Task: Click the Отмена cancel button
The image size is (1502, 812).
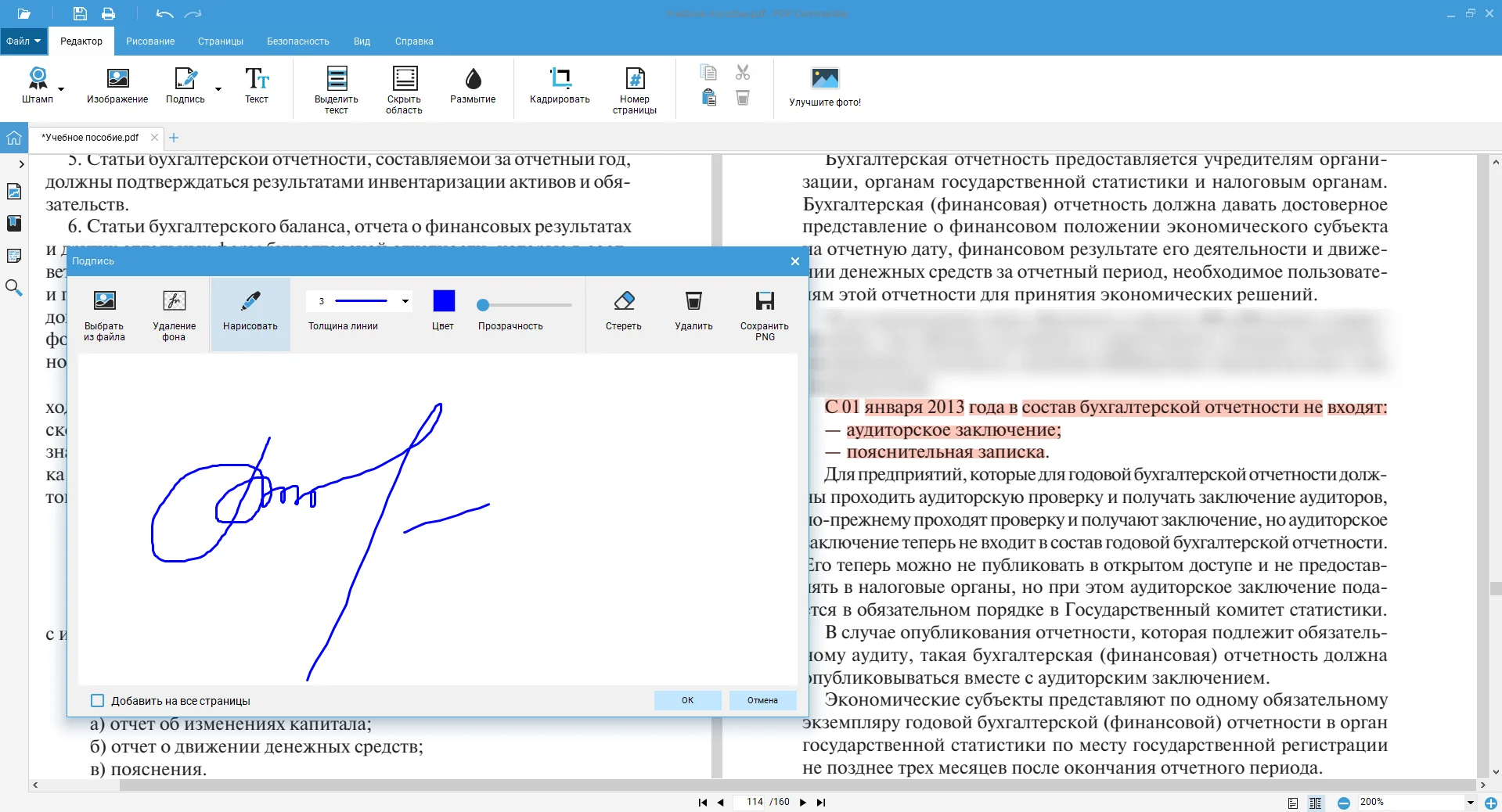Action: (x=762, y=700)
